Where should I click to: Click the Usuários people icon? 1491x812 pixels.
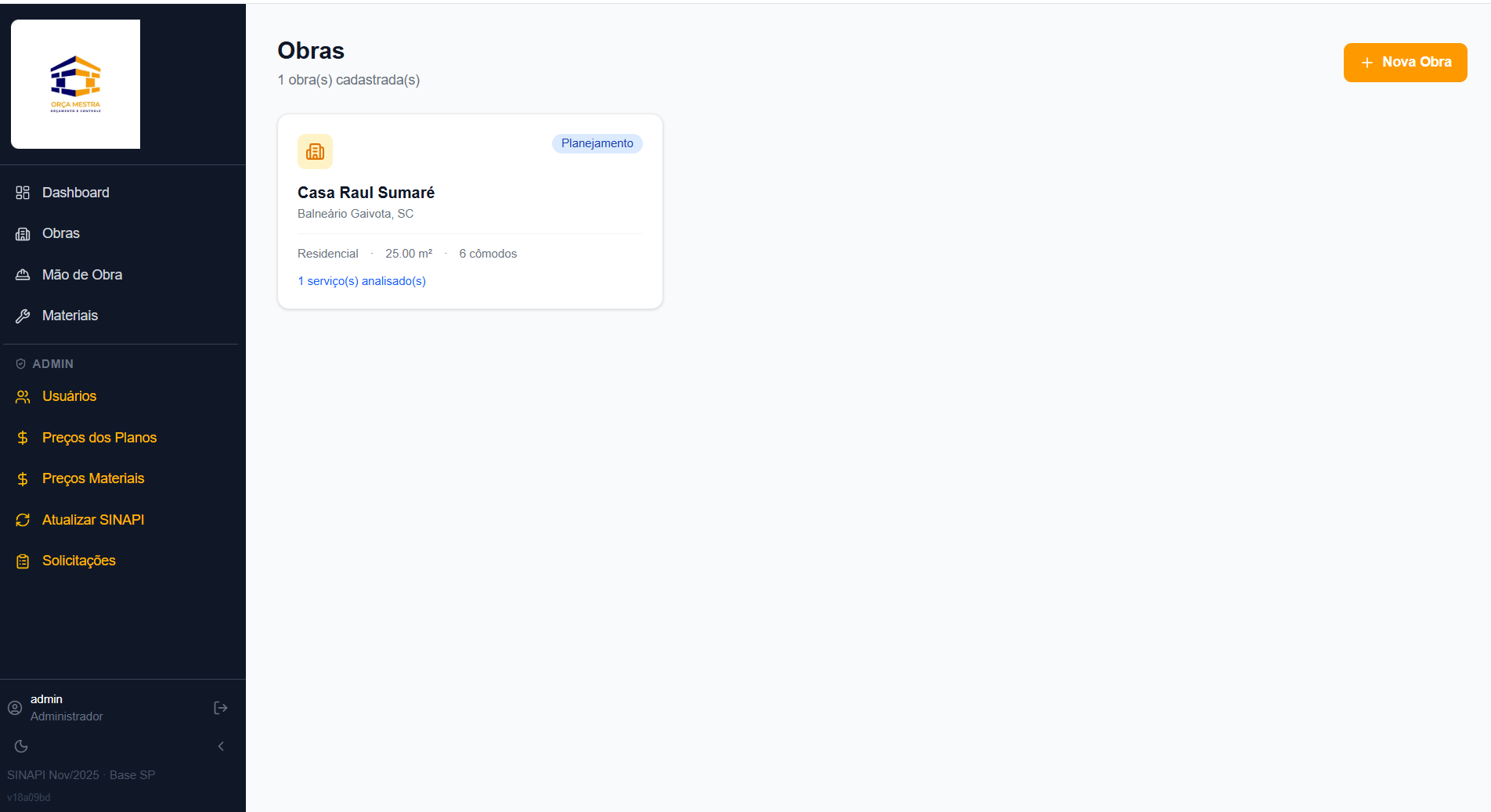point(23,396)
